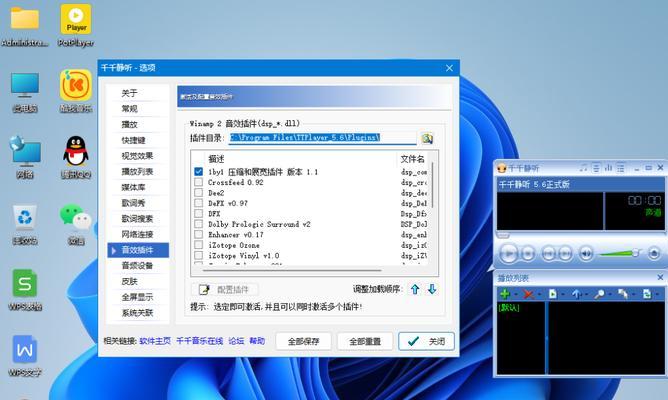The height and width of the screenshot is (400, 668).
Task: Open the 论坛 link
Action: tap(236, 341)
